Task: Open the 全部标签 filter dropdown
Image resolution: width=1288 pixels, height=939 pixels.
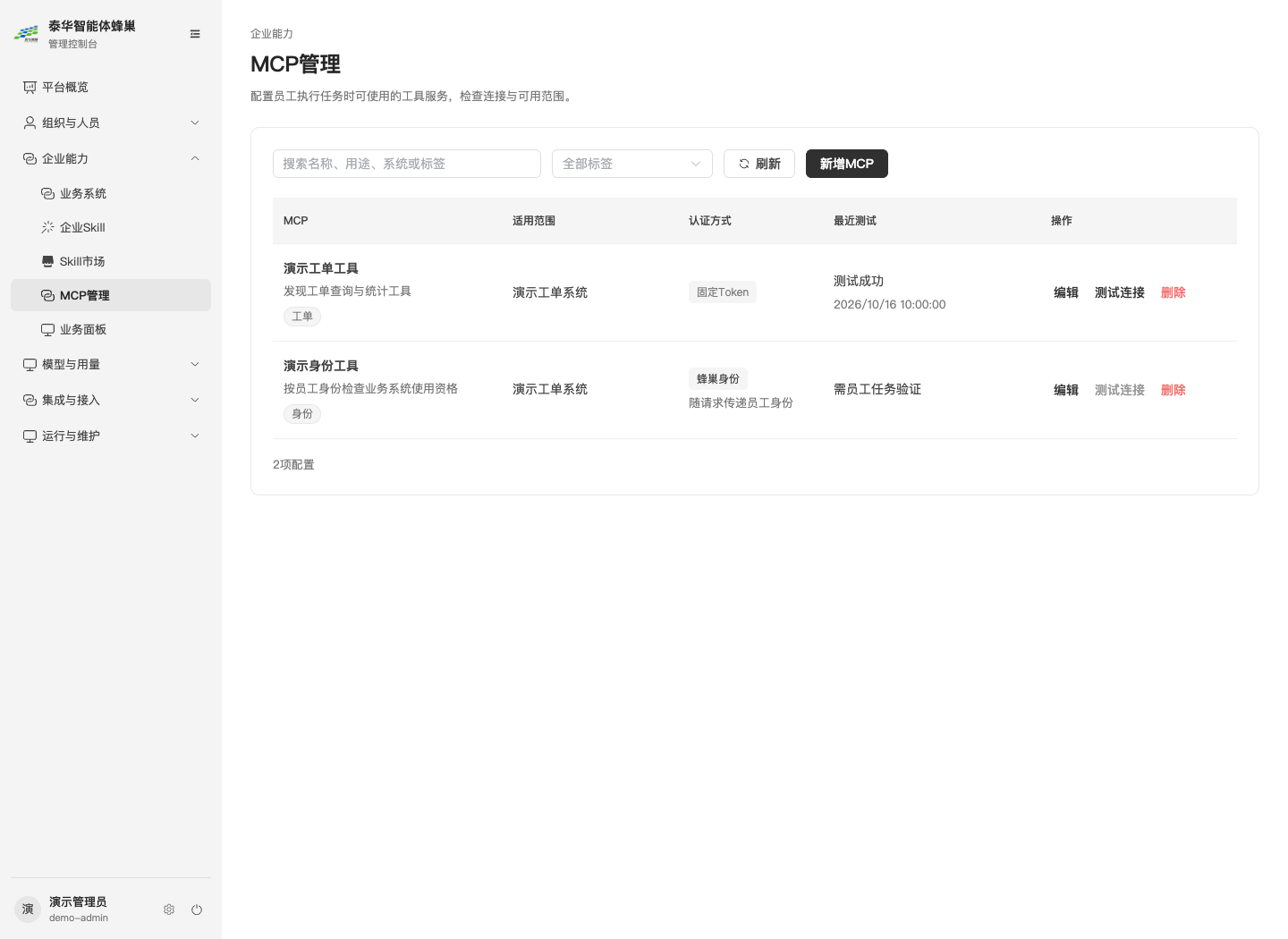Action: click(632, 164)
